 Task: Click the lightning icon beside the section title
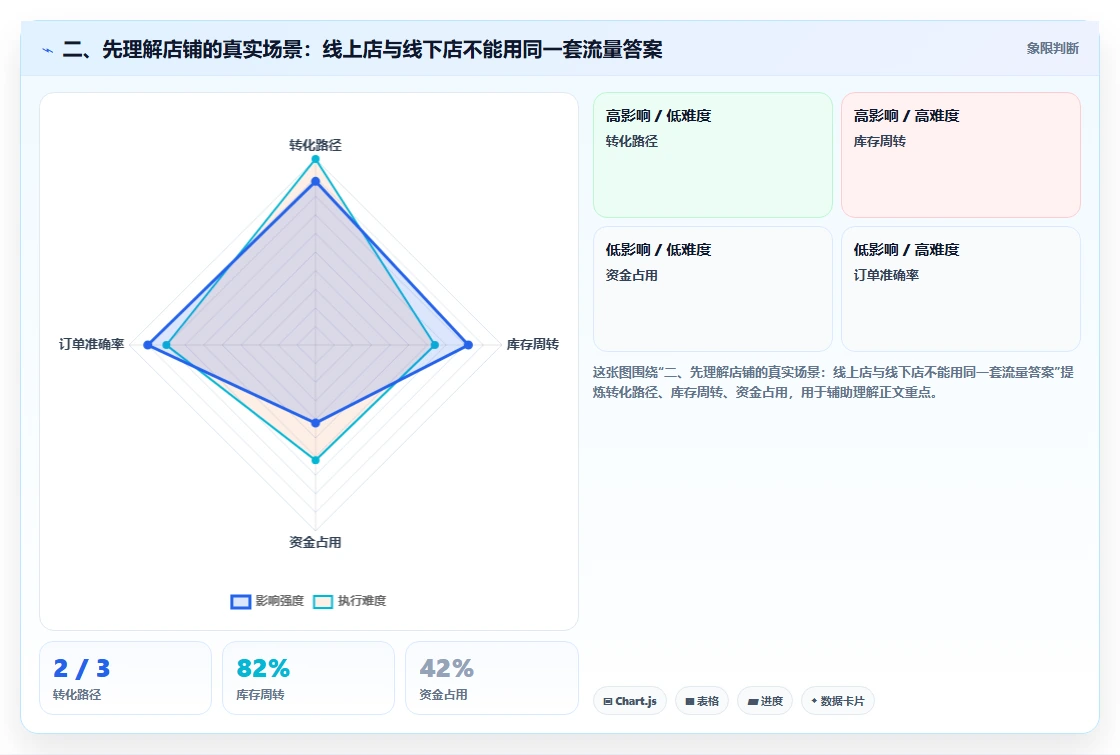pos(48,50)
